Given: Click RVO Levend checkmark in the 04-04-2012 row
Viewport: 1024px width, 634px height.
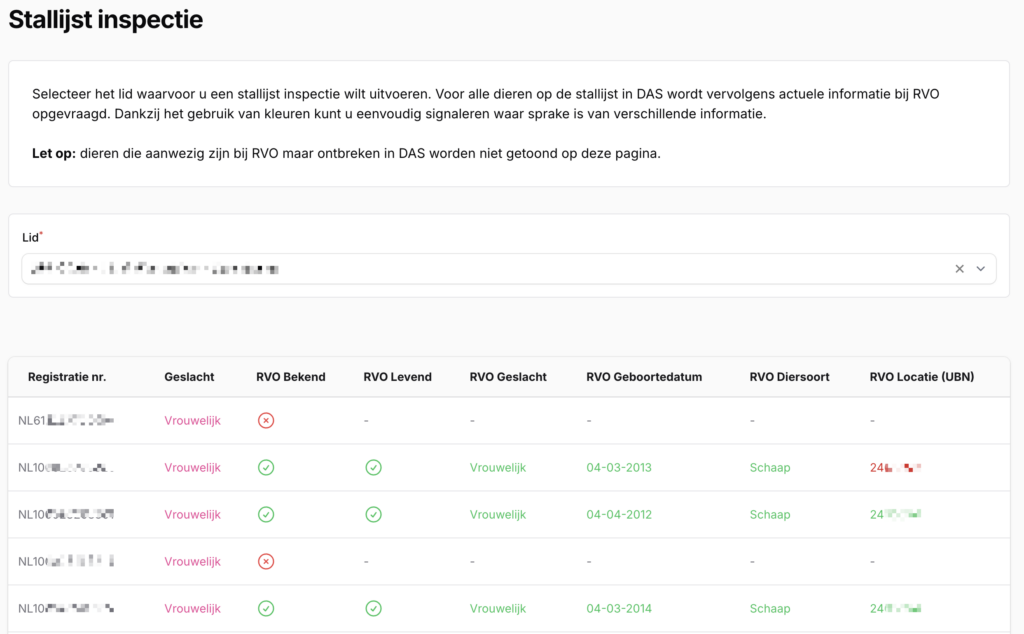Looking at the screenshot, I should (x=373, y=515).
